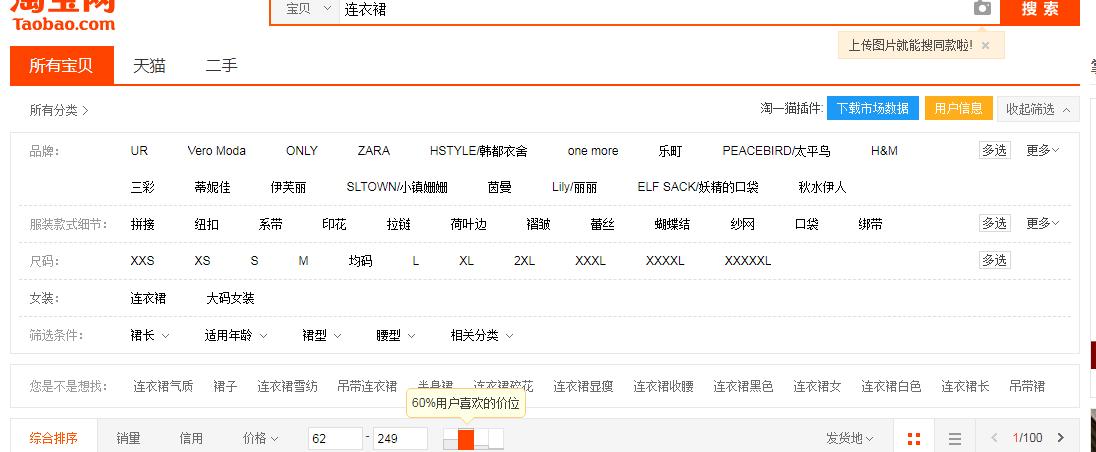Expand 更多 in the brand row

(1043, 150)
